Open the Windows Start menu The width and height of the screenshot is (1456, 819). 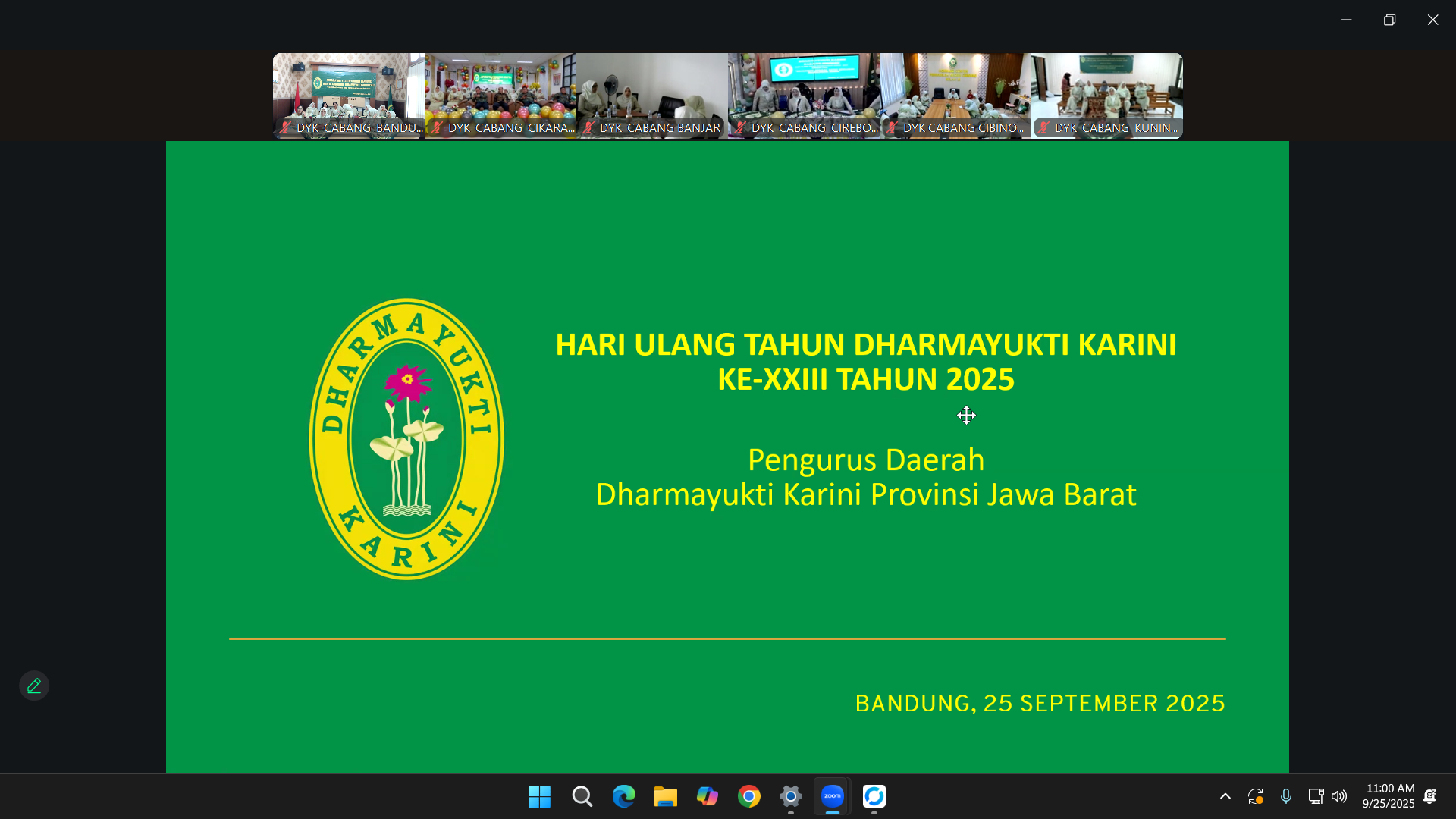pyautogui.click(x=539, y=796)
